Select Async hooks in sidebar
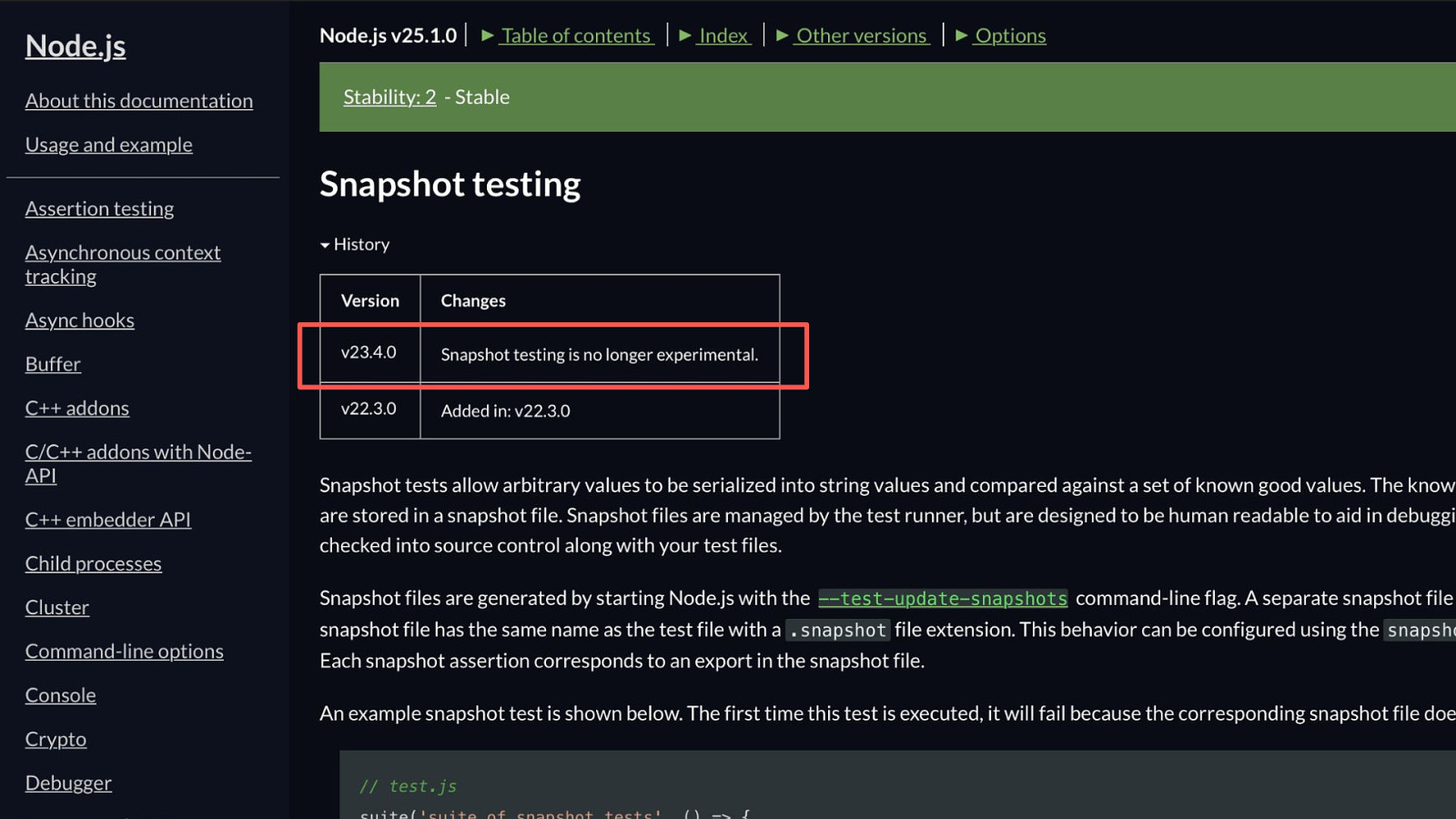 pyautogui.click(x=80, y=320)
